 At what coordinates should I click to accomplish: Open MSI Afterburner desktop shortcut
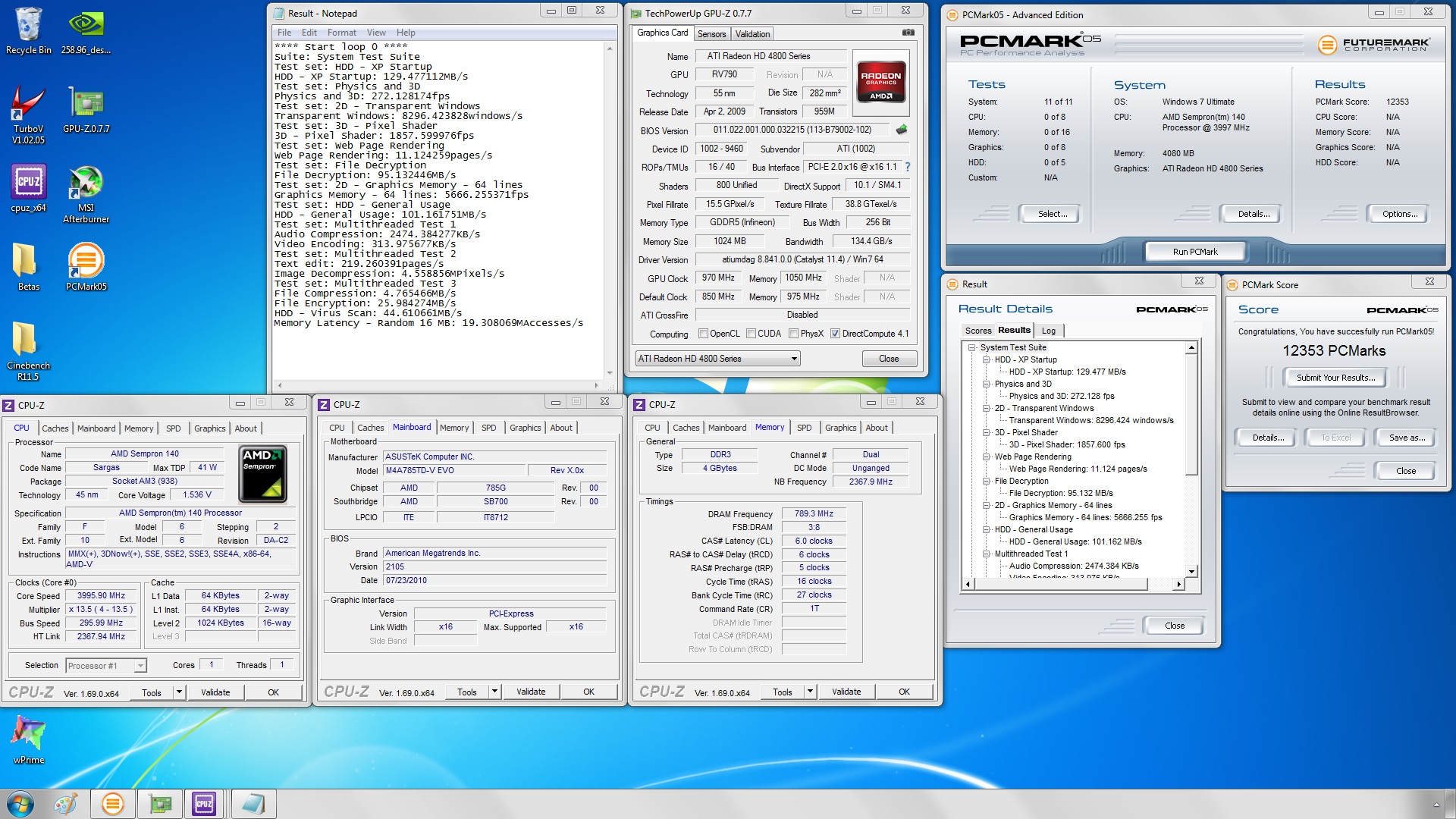pyautogui.click(x=86, y=194)
